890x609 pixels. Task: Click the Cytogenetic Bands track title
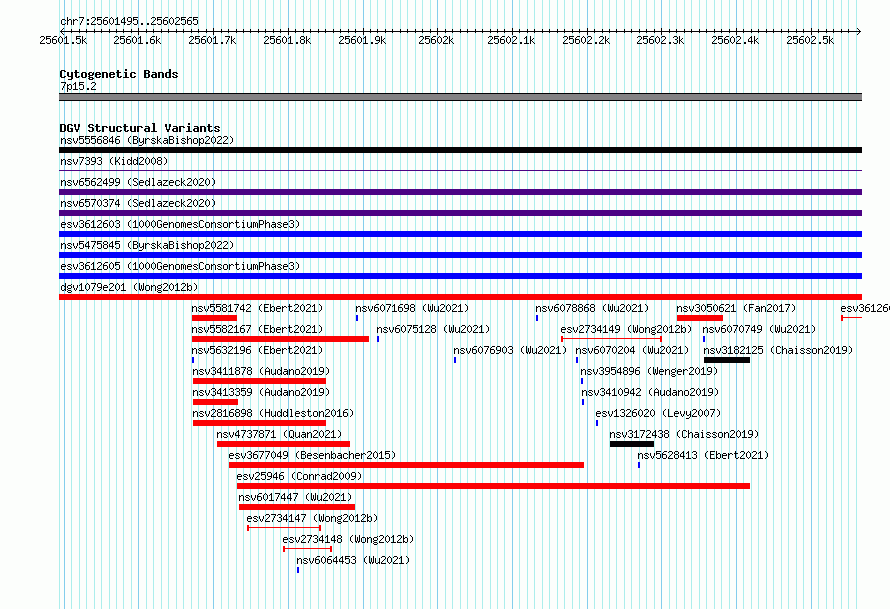119,74
